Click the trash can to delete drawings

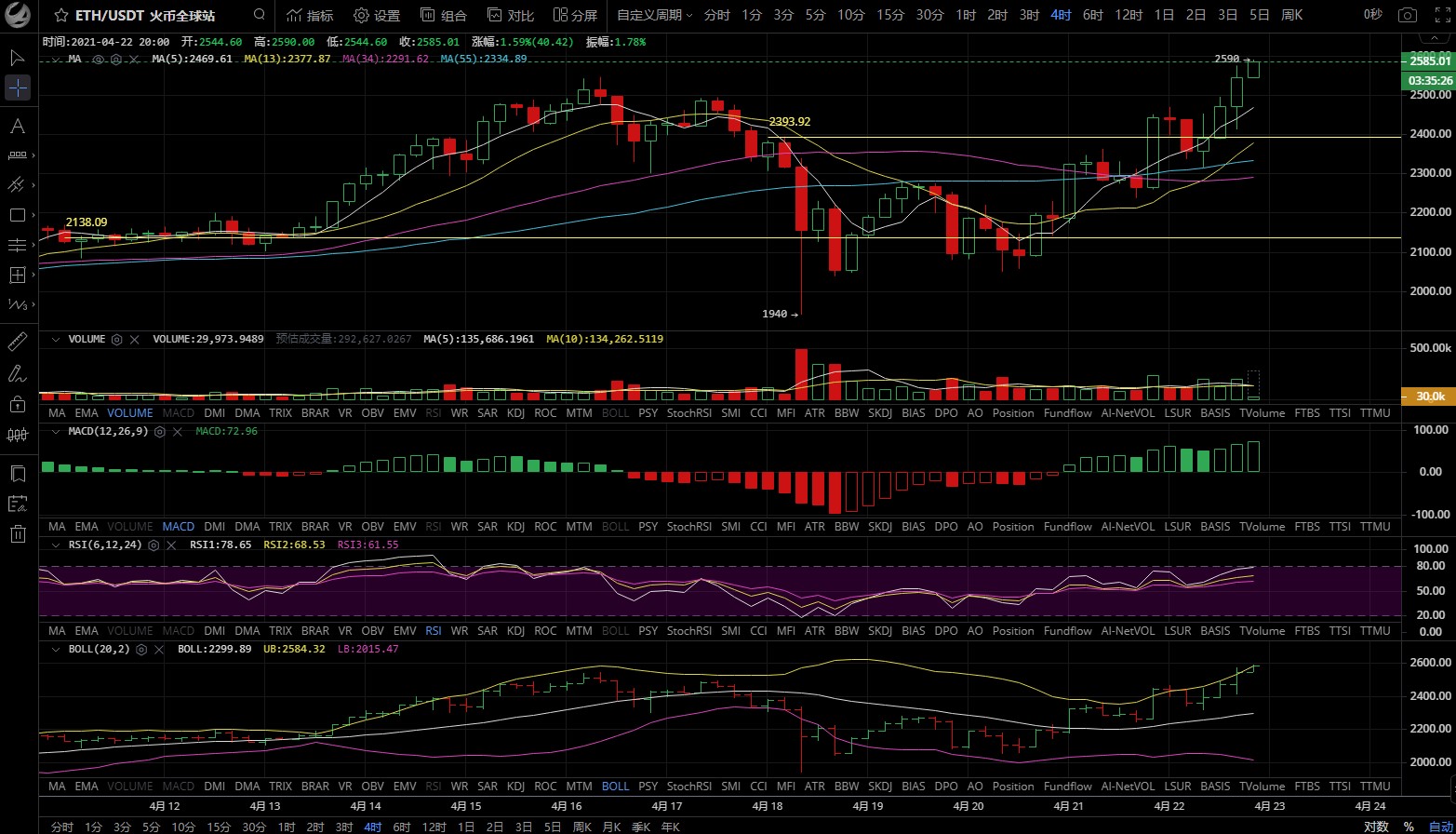(x=18, y=533)
